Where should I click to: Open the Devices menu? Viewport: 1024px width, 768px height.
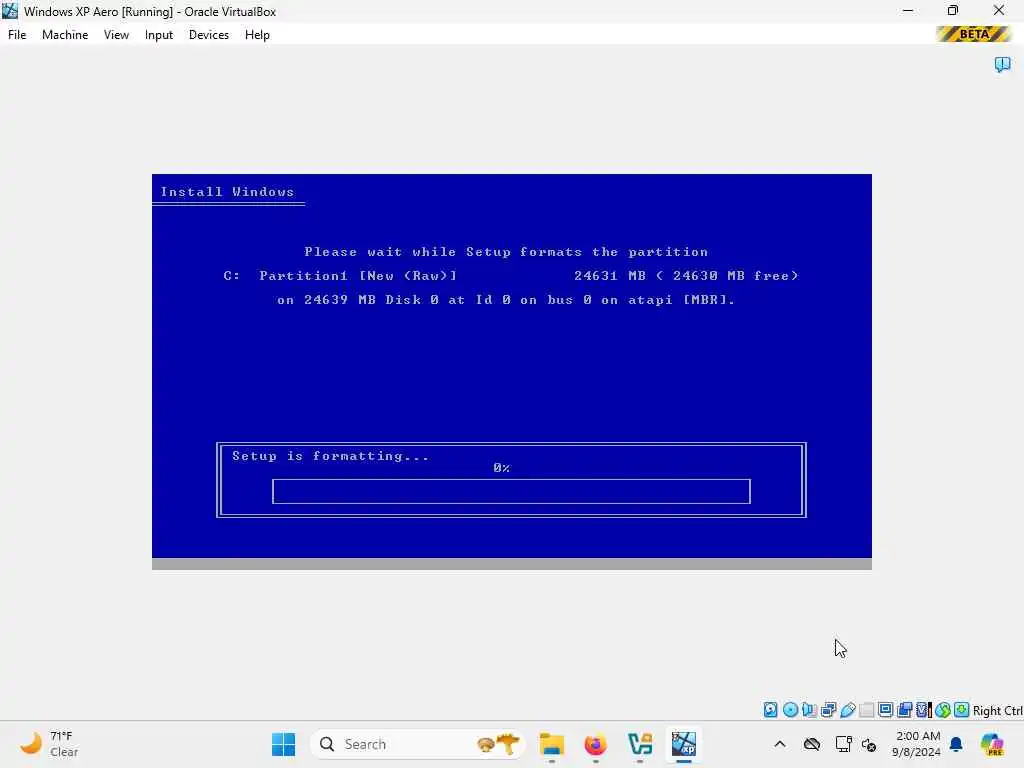209,35
